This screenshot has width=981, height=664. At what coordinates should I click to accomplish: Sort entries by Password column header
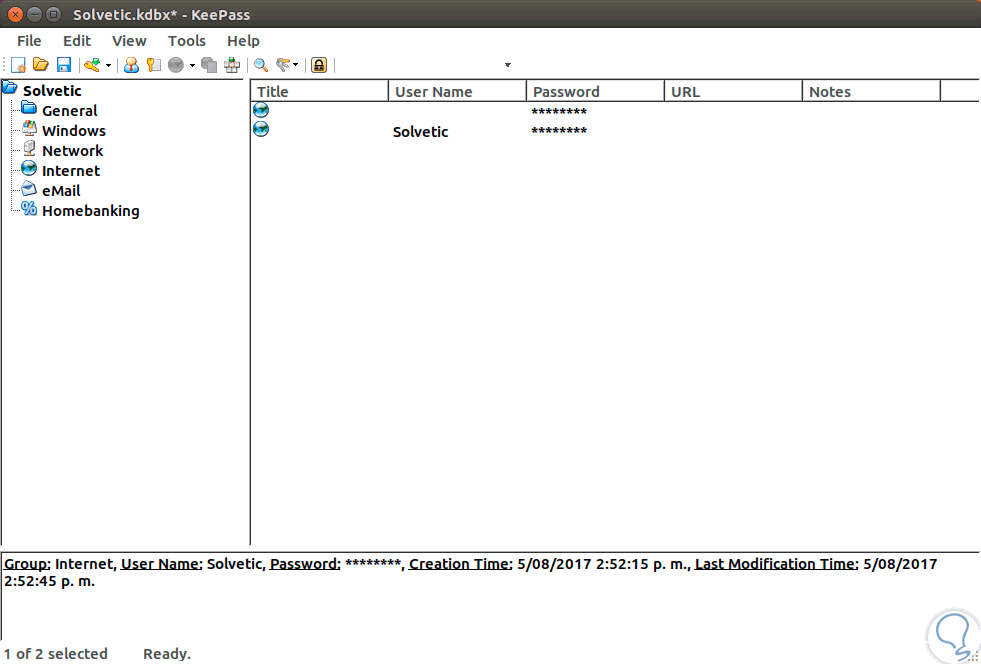[596, 91]
